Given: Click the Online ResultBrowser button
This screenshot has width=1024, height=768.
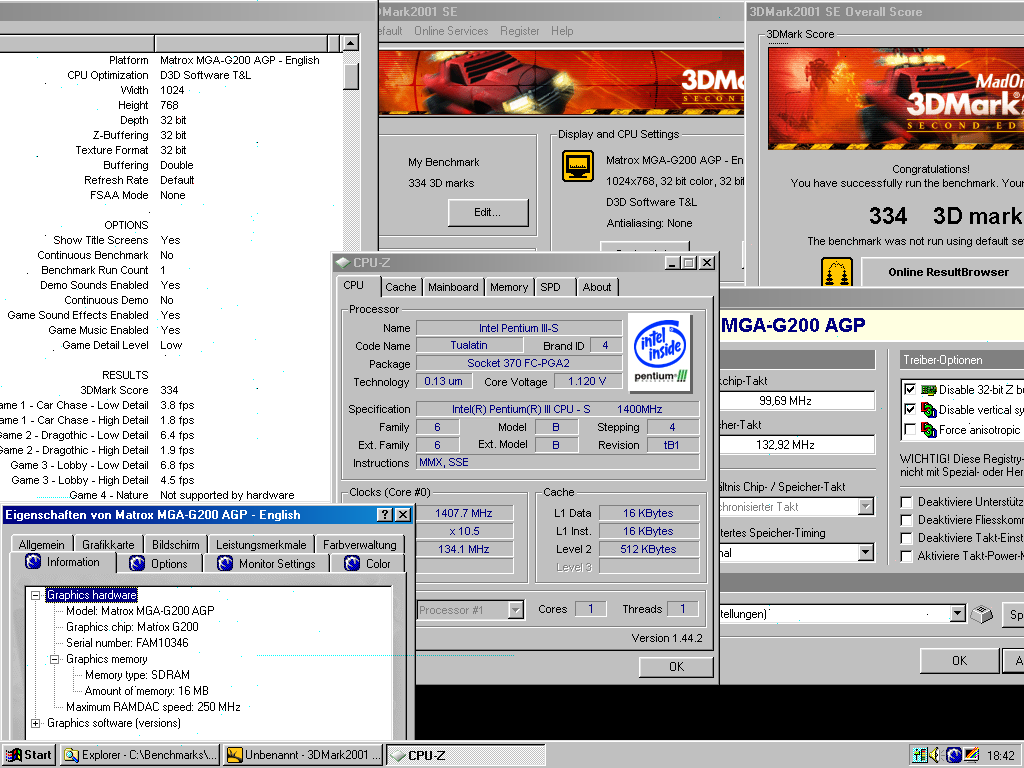Looking at the screenshot, I should coord(942,272).
